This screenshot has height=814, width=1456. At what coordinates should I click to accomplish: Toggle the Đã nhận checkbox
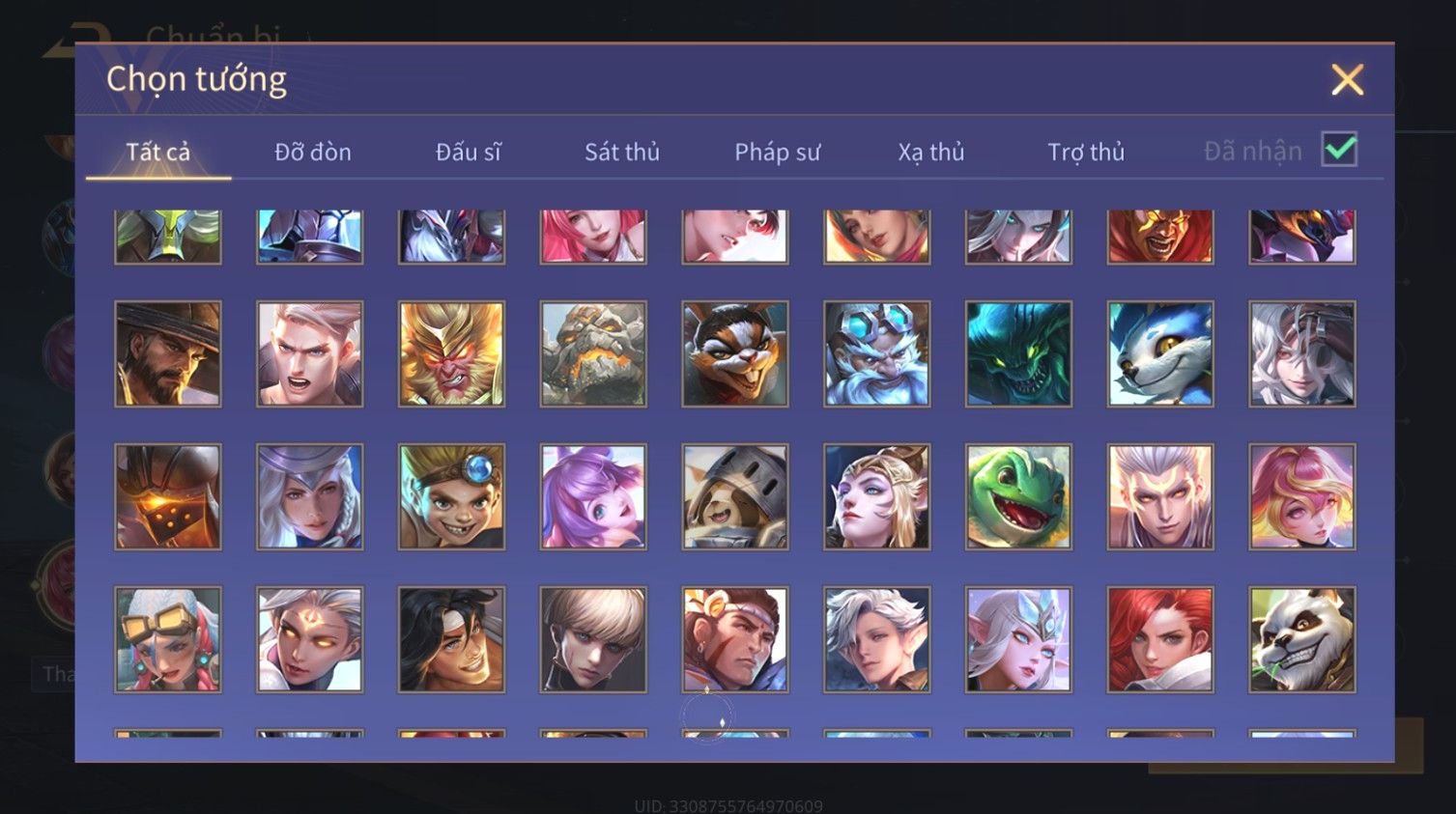pyautogui.click(x=1339, y=150)
